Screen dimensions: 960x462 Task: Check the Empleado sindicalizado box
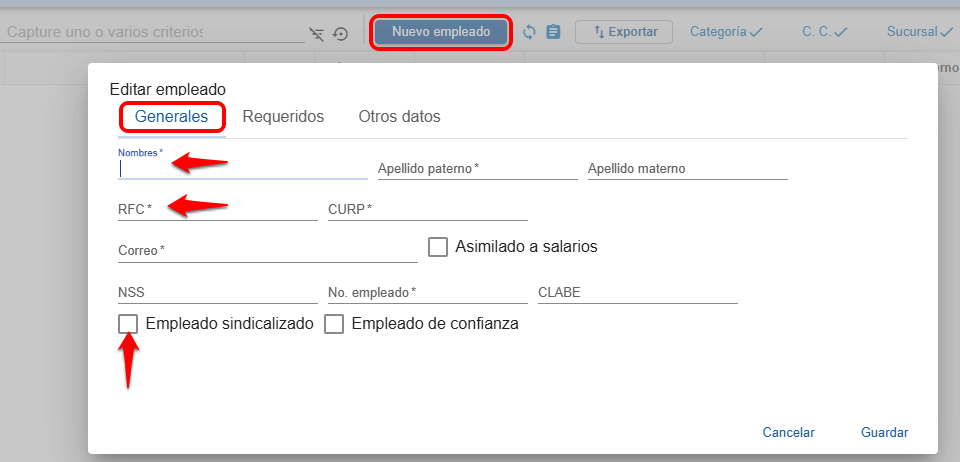128,324
